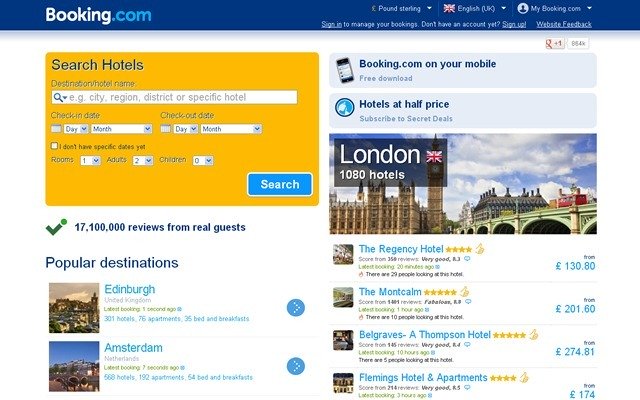Open the English (UK) language menu
This screenshot has width=640, height=400.
click(475, 8)
